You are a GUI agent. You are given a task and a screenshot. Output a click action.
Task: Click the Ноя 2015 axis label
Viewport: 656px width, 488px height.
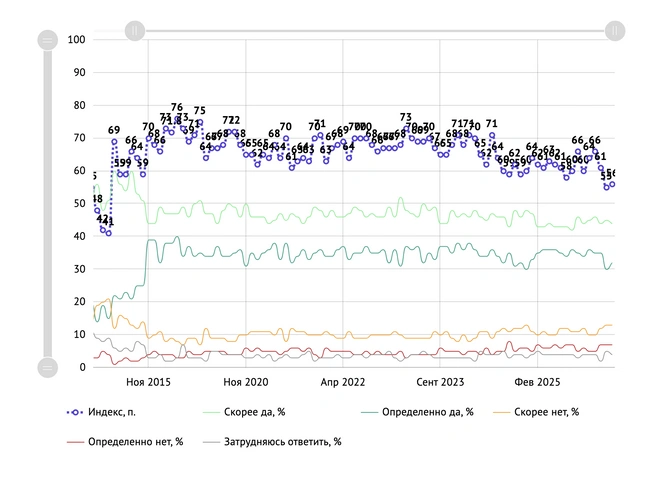pyautogui.click(x=149, y=382)
